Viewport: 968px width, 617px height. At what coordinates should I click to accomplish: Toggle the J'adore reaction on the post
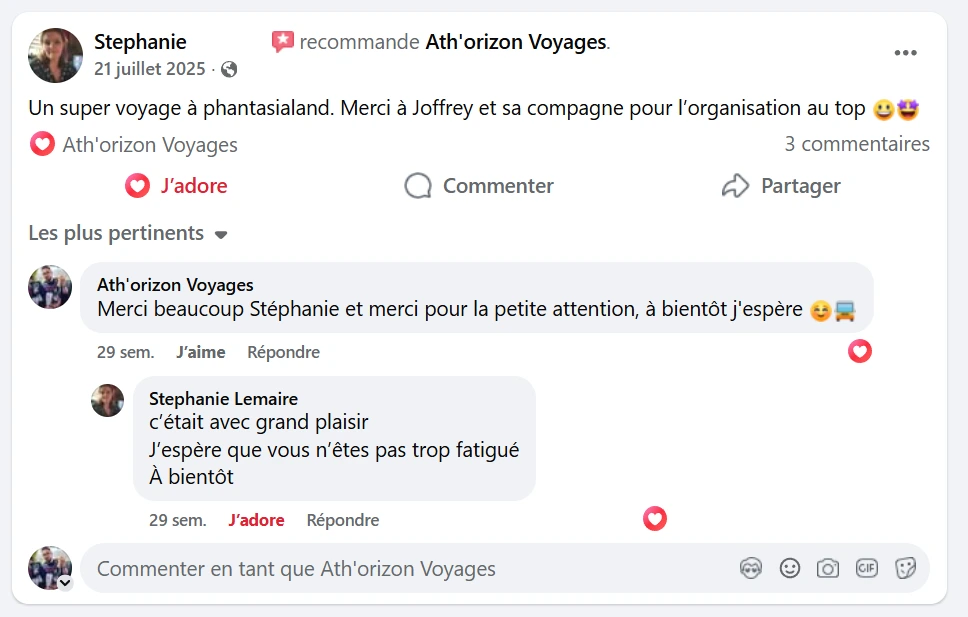tap(176, 186)
